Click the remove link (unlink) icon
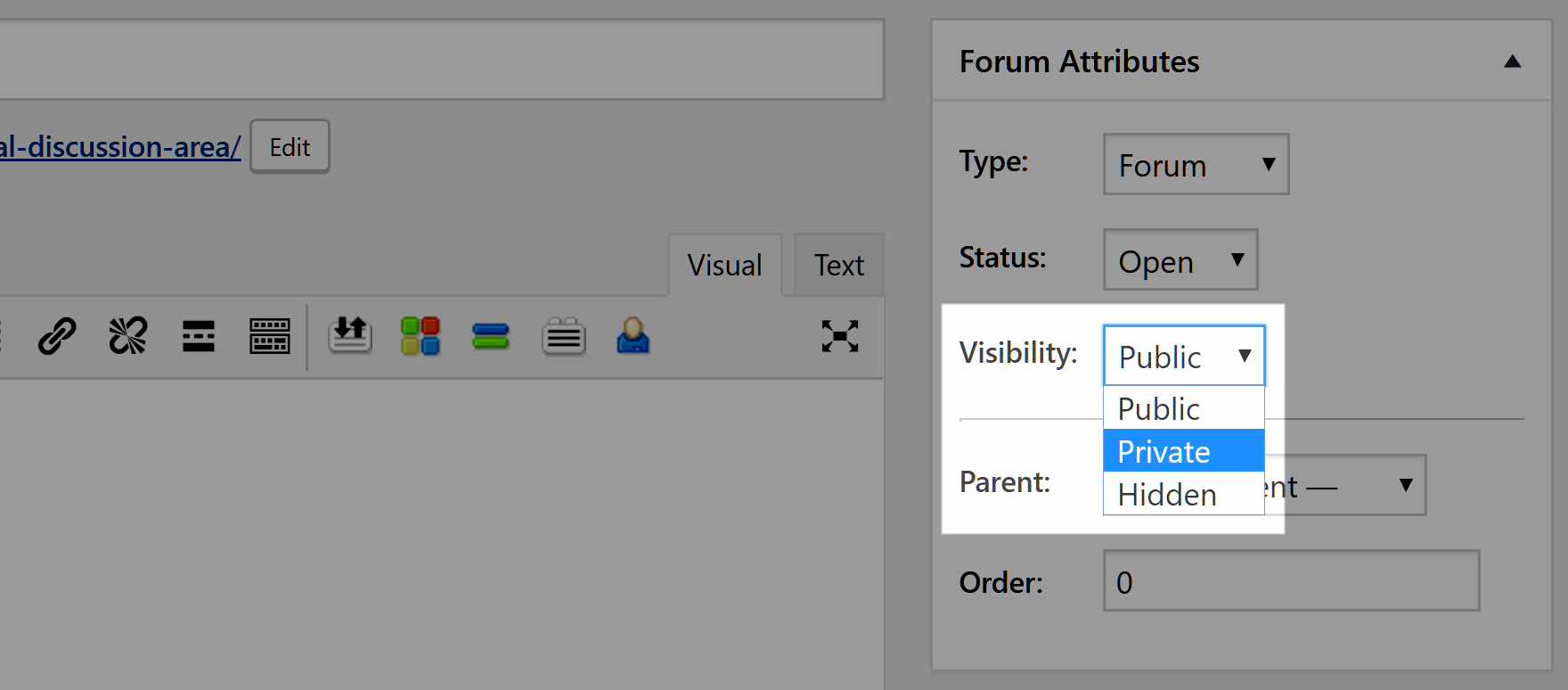 (x=127, y=336)
